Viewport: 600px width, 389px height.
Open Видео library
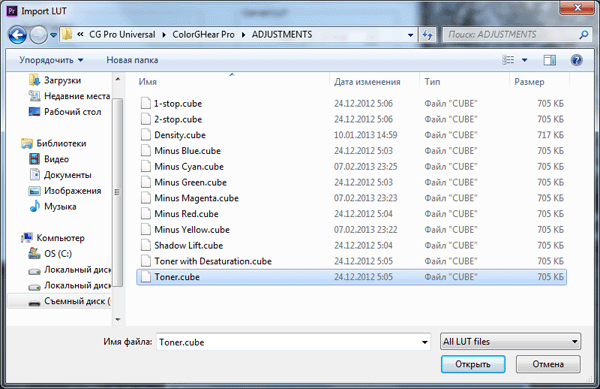point(49,159)
